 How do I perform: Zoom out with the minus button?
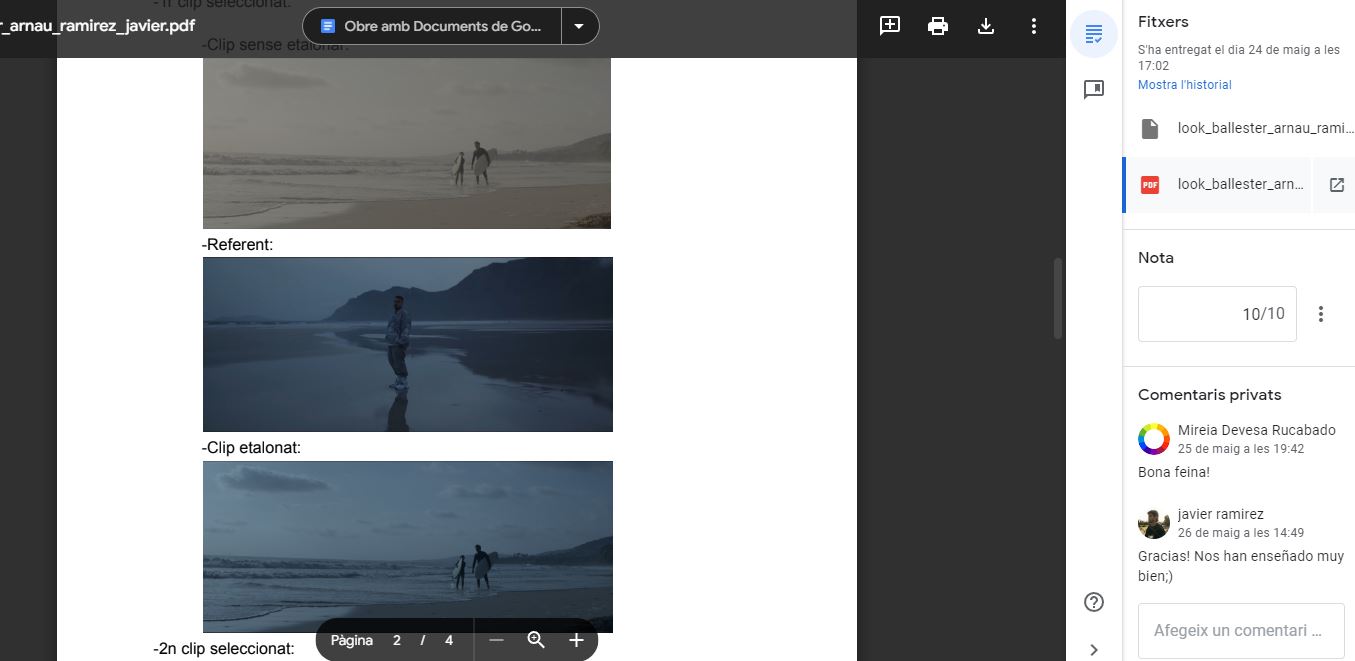point(497,640)
